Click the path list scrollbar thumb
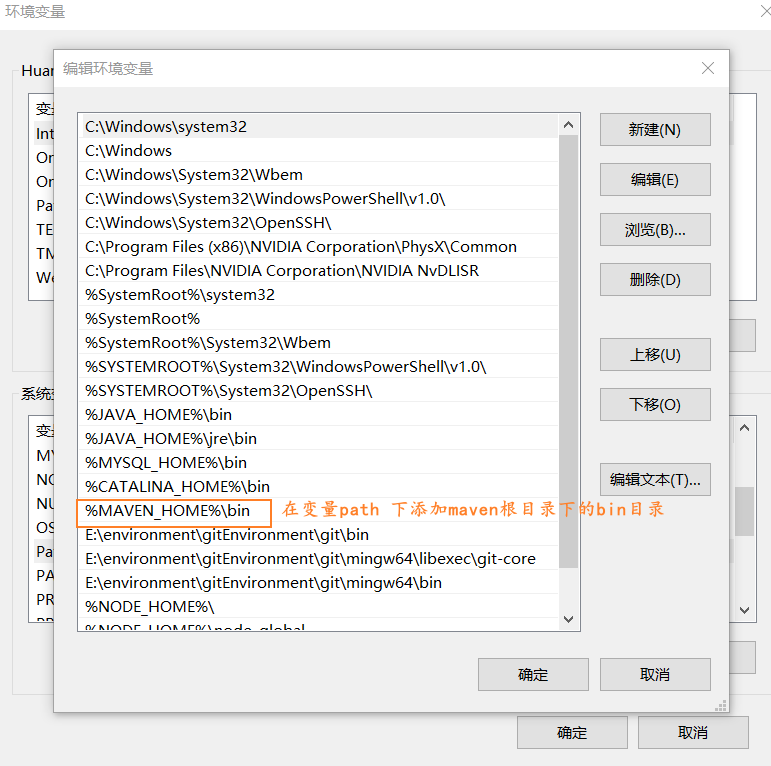The height and width of the screenshot is (766, 771). click(568, 351)
